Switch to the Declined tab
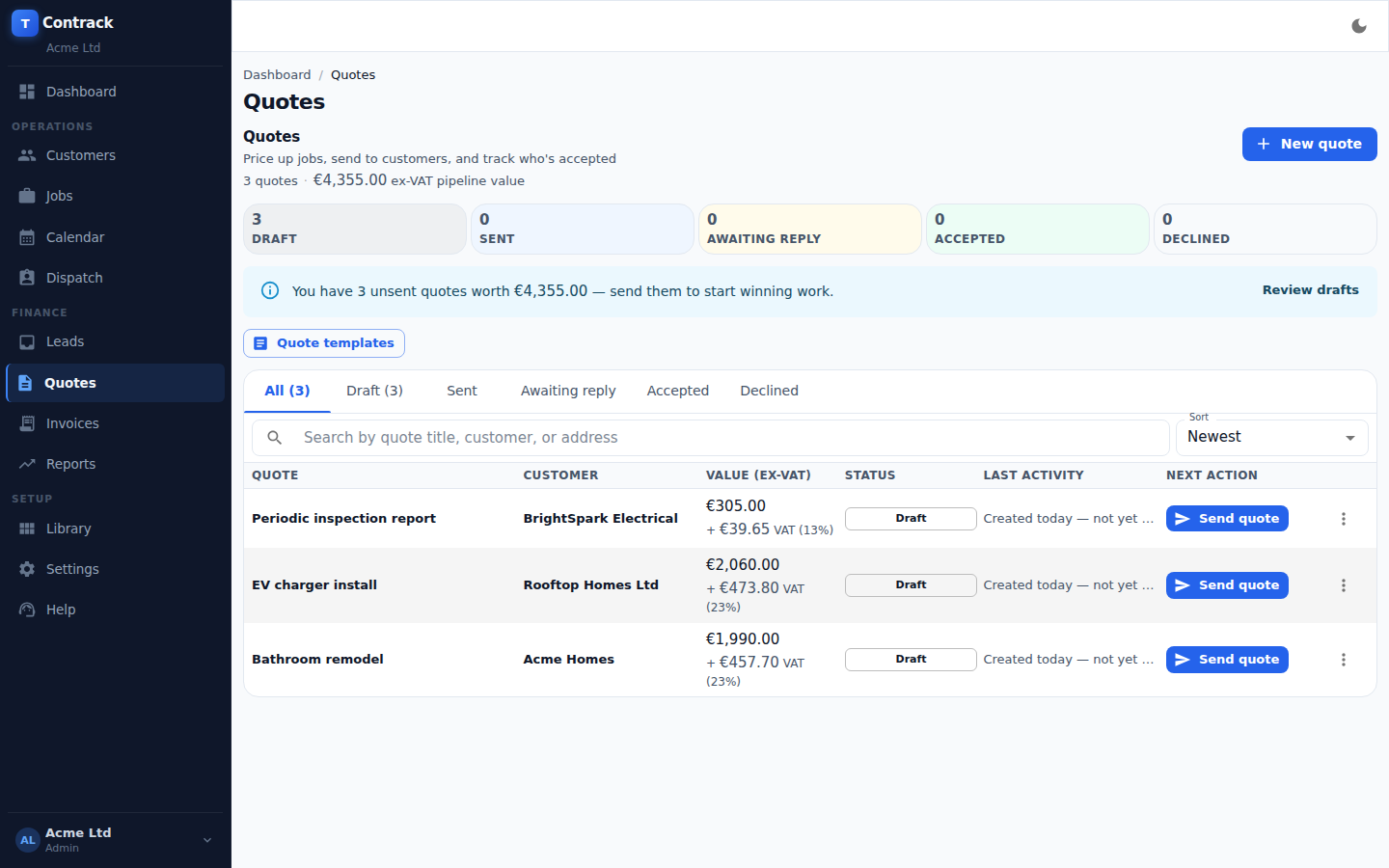 point(769,391)
